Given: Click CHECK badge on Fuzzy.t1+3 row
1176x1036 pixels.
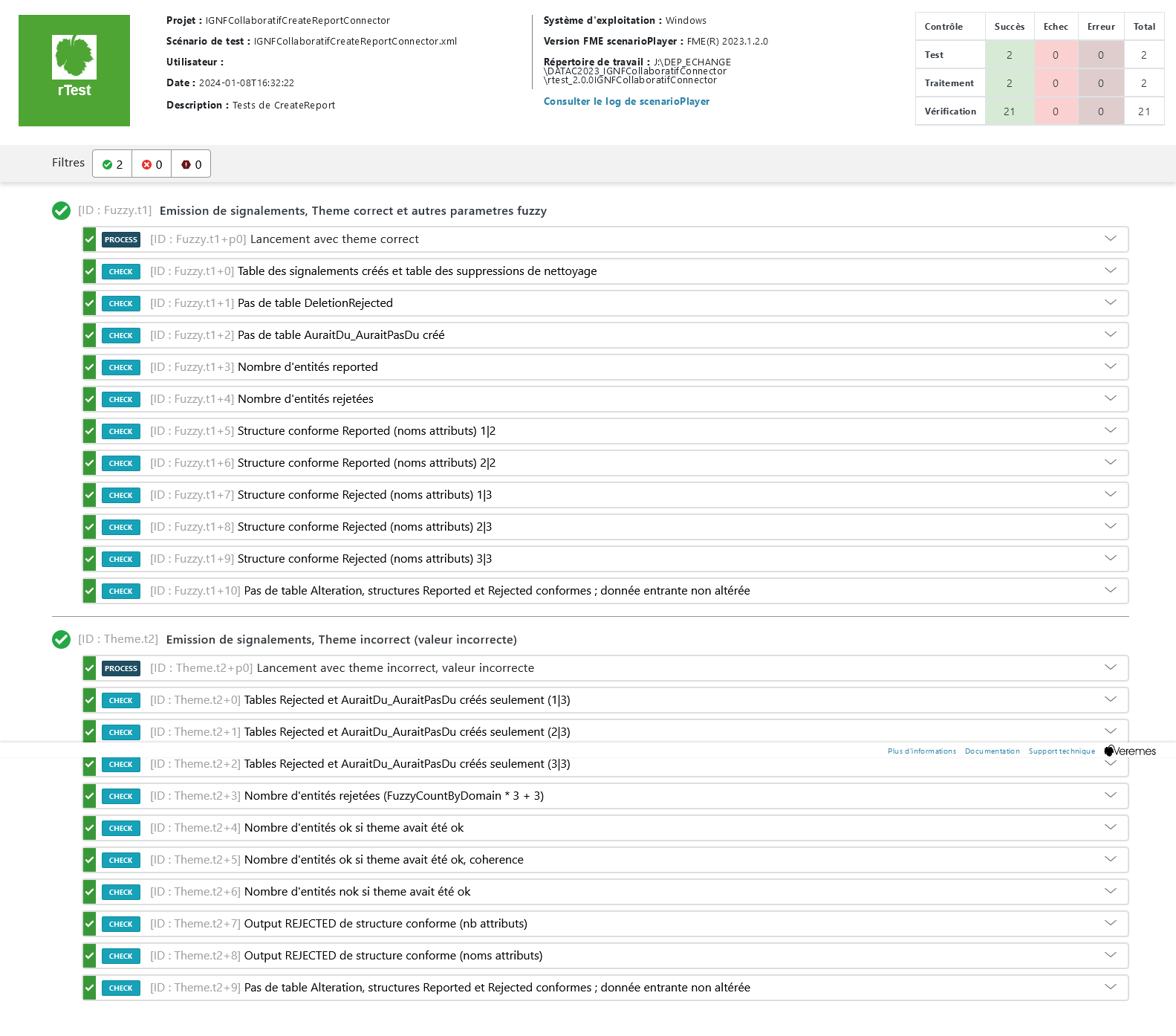Looking at the screenshot, I should point(121,367).
